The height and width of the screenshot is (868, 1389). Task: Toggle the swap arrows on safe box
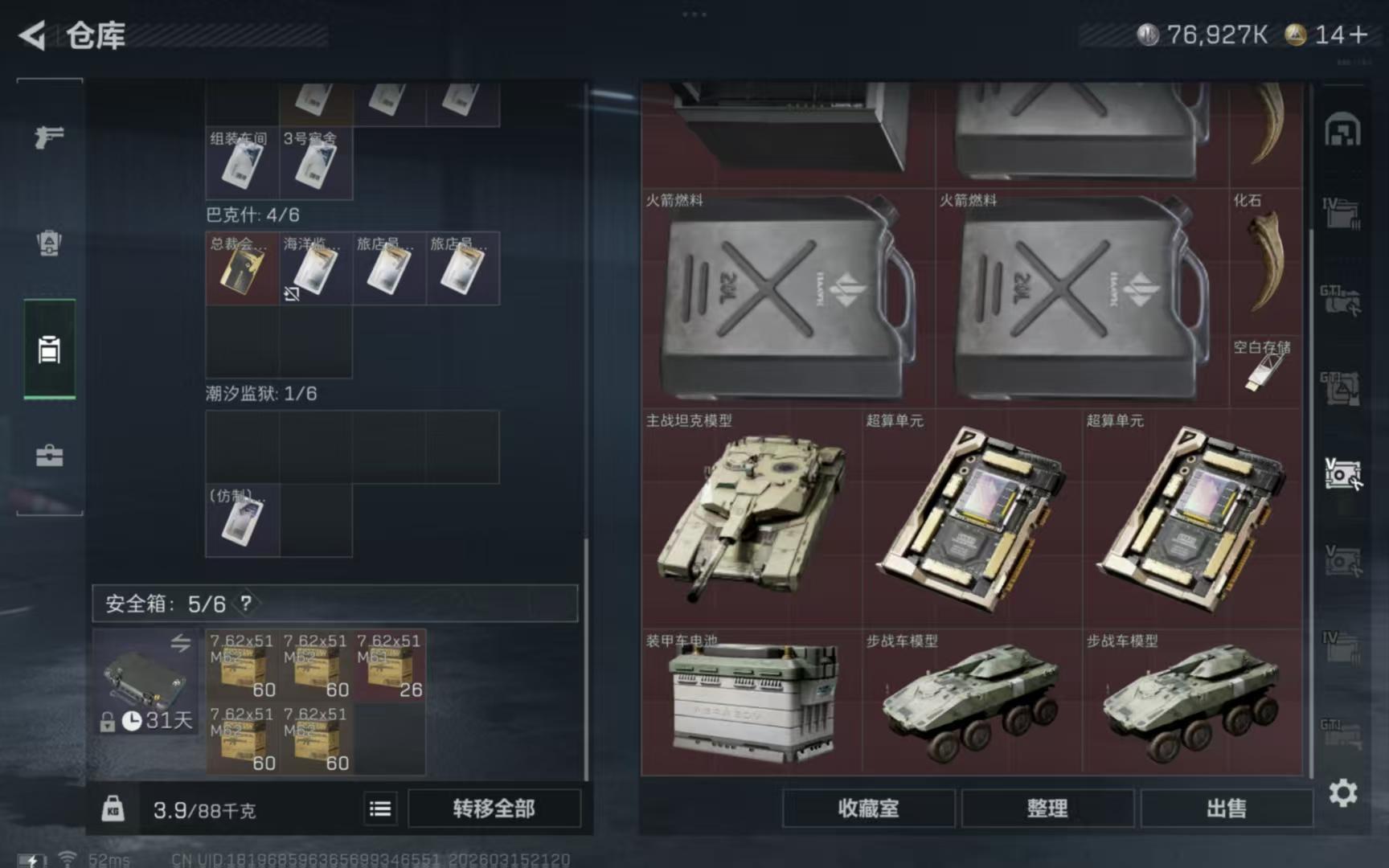(x=181, y=643)
